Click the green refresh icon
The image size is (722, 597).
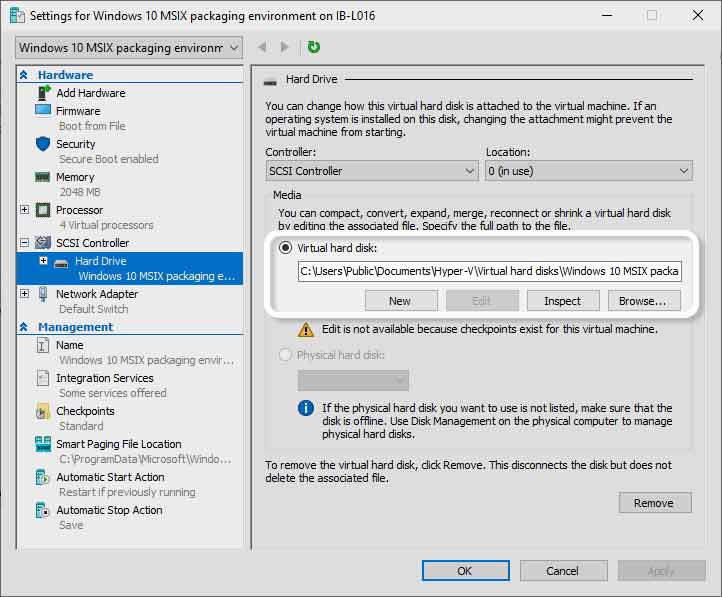tap(314, 47)
